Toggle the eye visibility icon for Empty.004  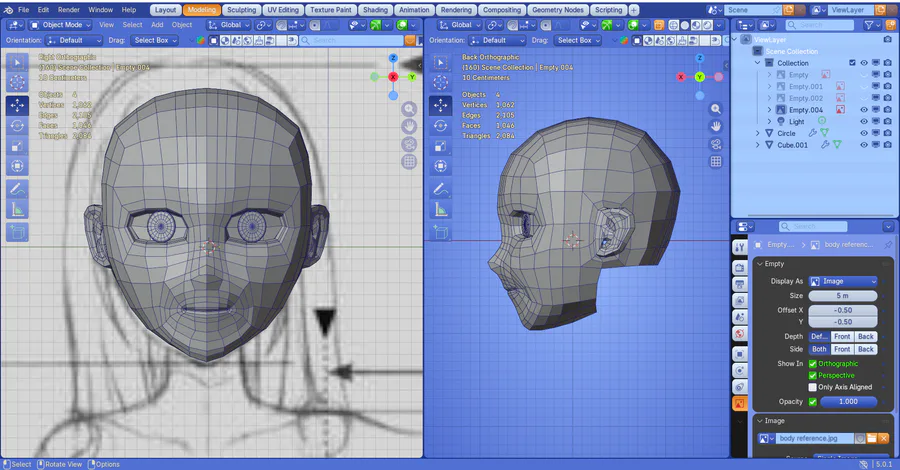864,110
